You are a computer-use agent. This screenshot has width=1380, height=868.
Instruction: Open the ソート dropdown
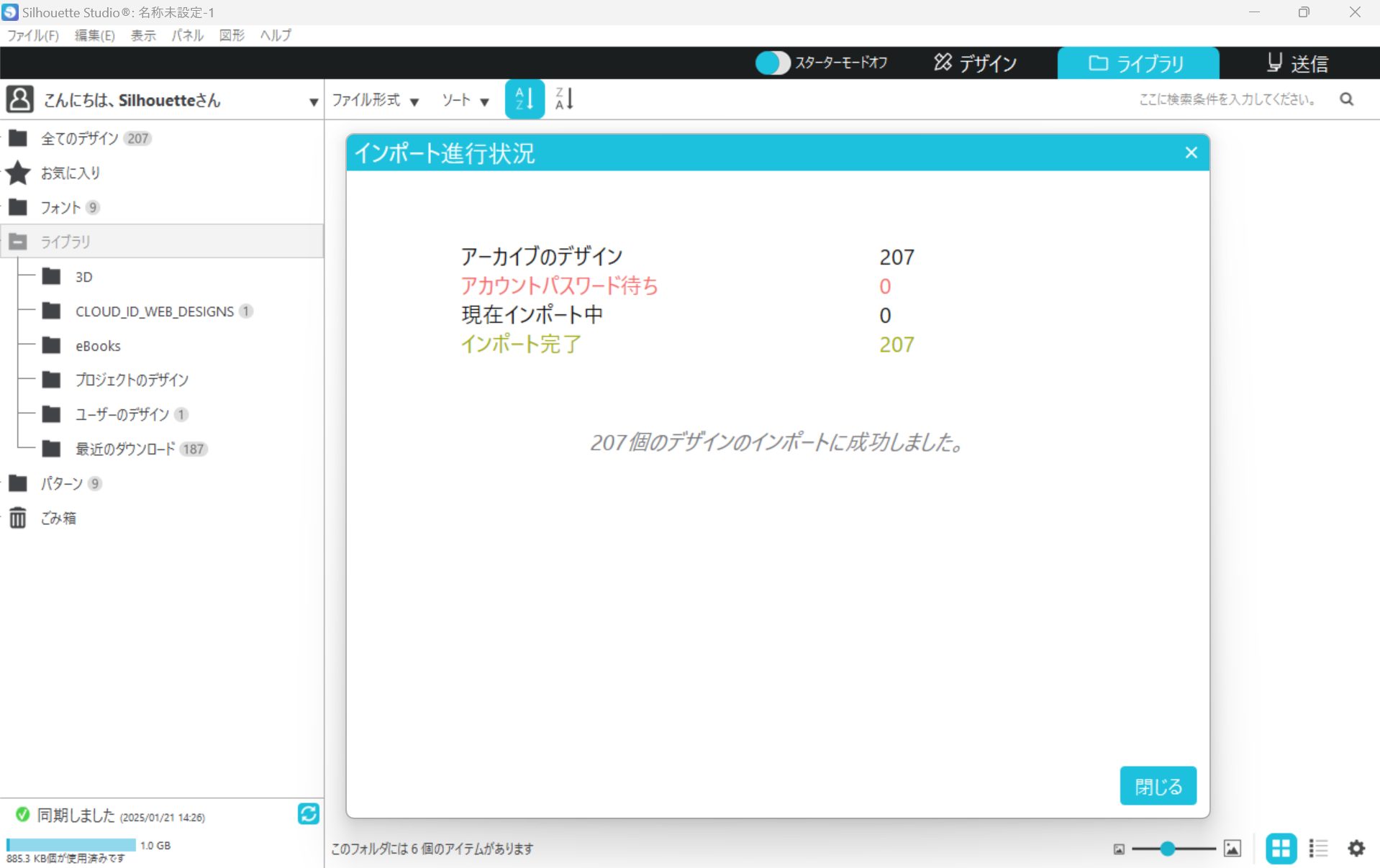tap(465, 100)
